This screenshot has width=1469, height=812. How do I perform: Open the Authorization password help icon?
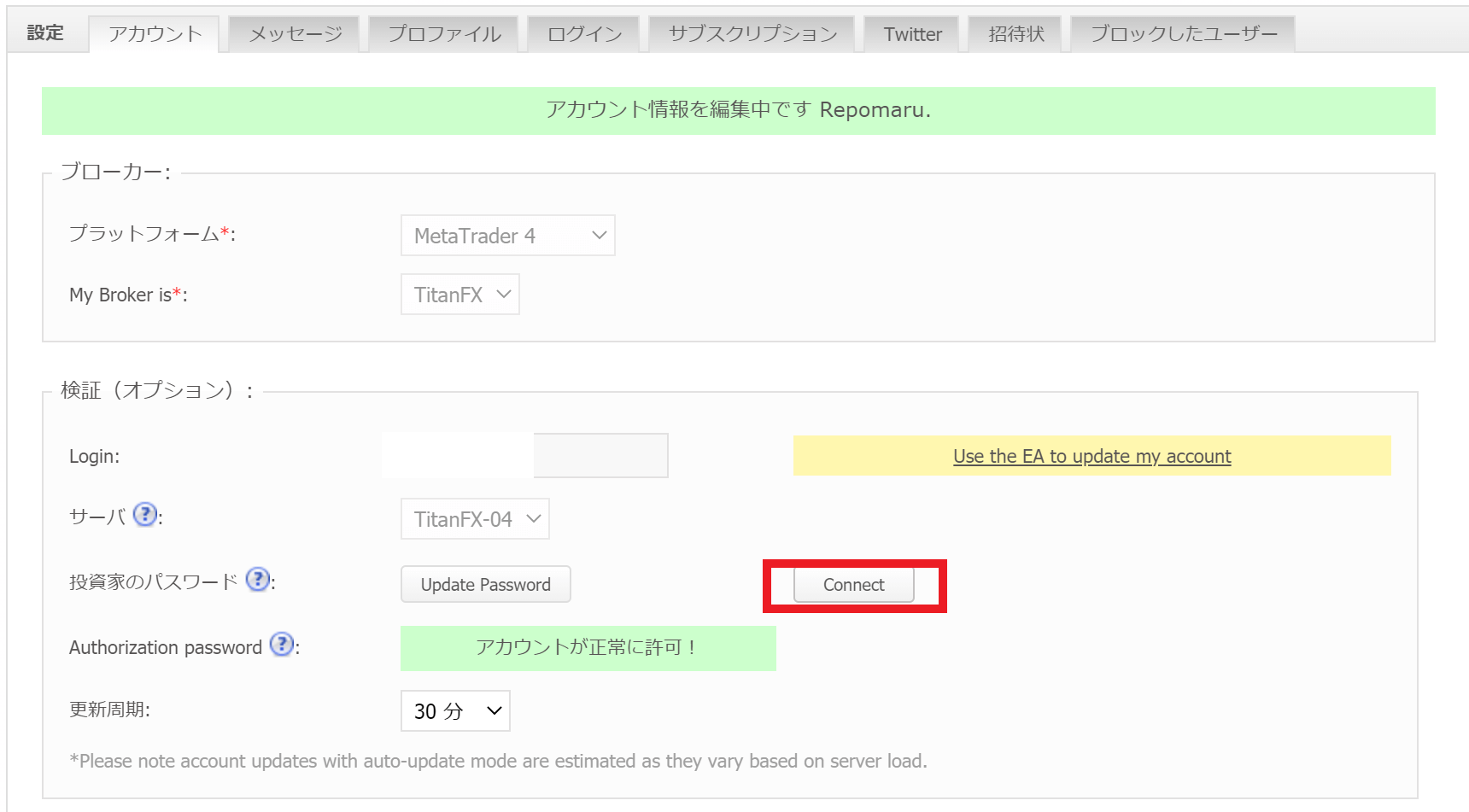tap(282, 645)
